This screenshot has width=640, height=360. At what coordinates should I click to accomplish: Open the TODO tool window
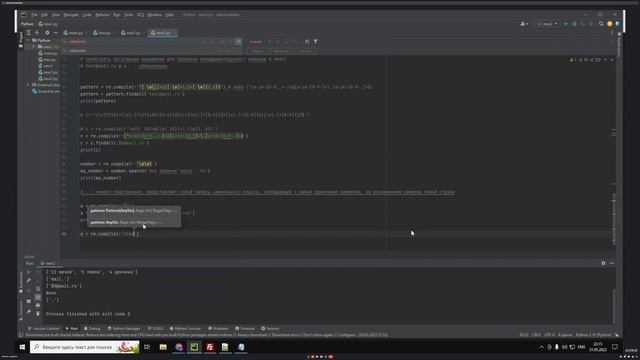[155, 329]
